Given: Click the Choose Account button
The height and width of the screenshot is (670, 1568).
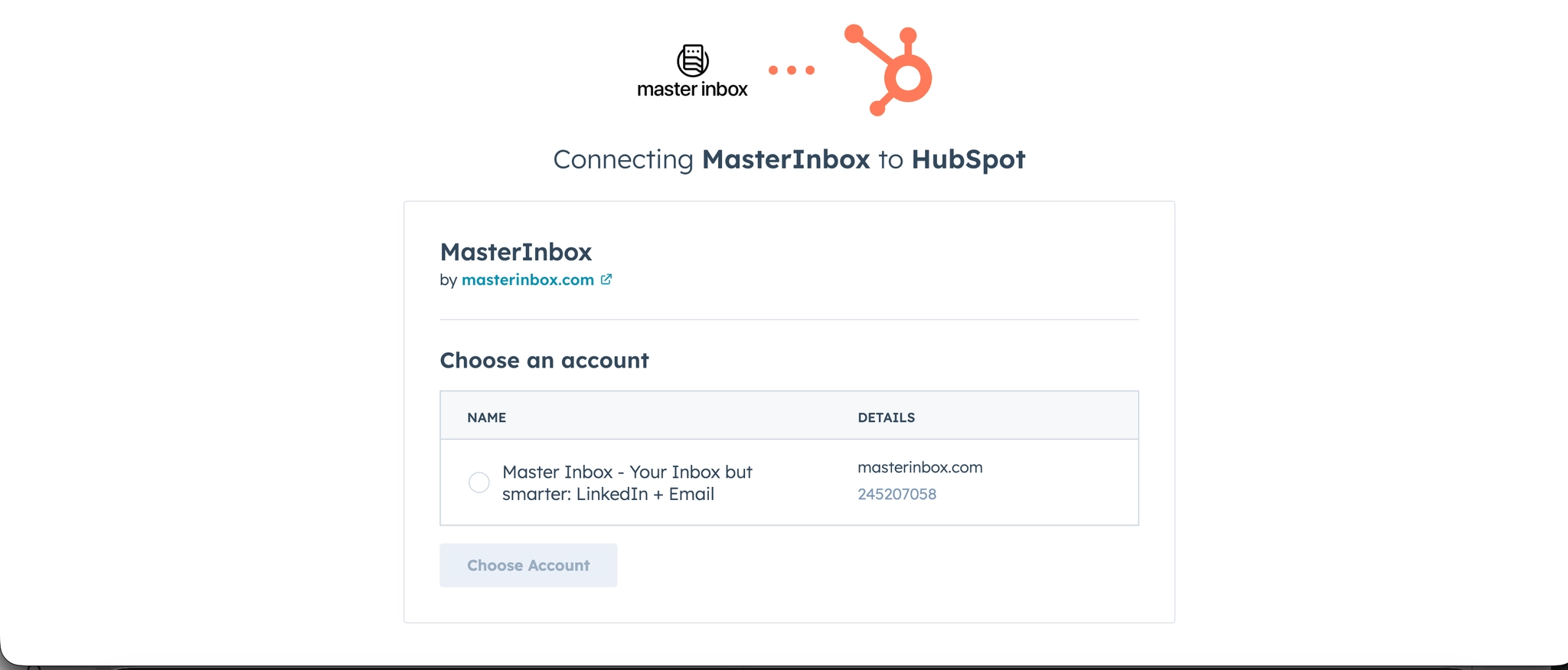Looking at the screenshot, I should tap(528, 565).
